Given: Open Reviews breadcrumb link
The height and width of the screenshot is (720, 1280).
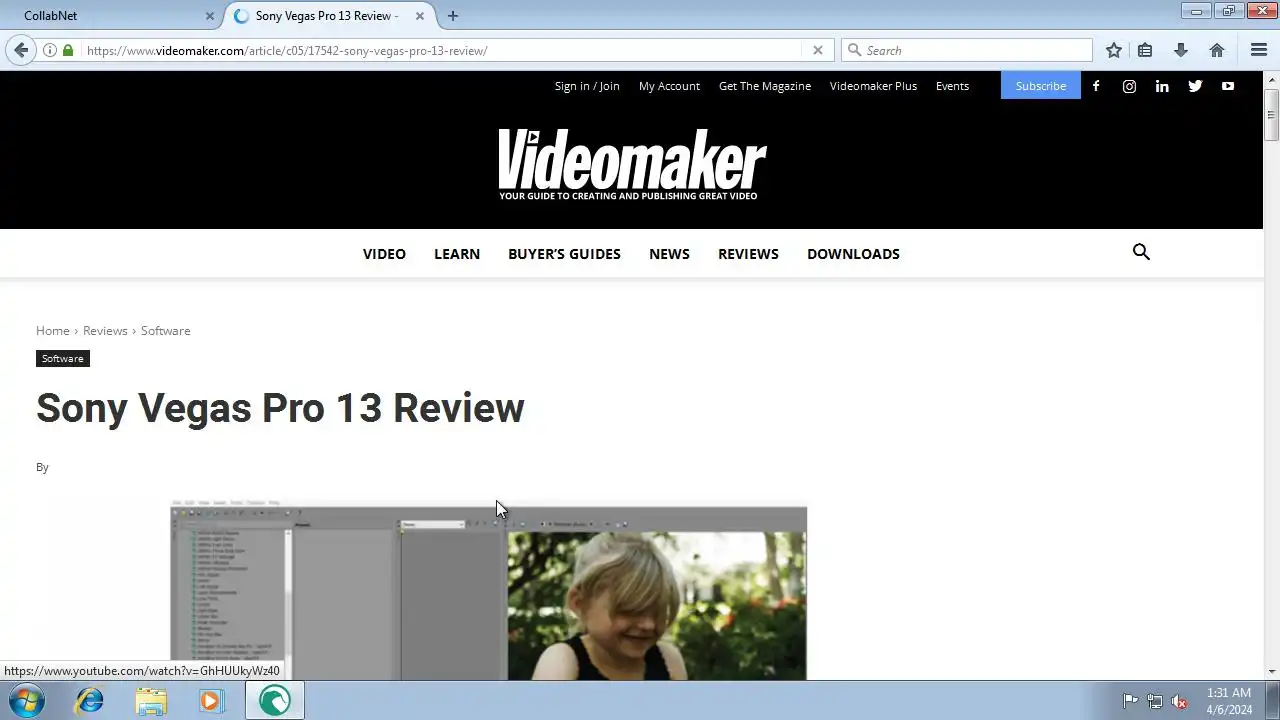Looking at the screenshot, I should [105, 331].
